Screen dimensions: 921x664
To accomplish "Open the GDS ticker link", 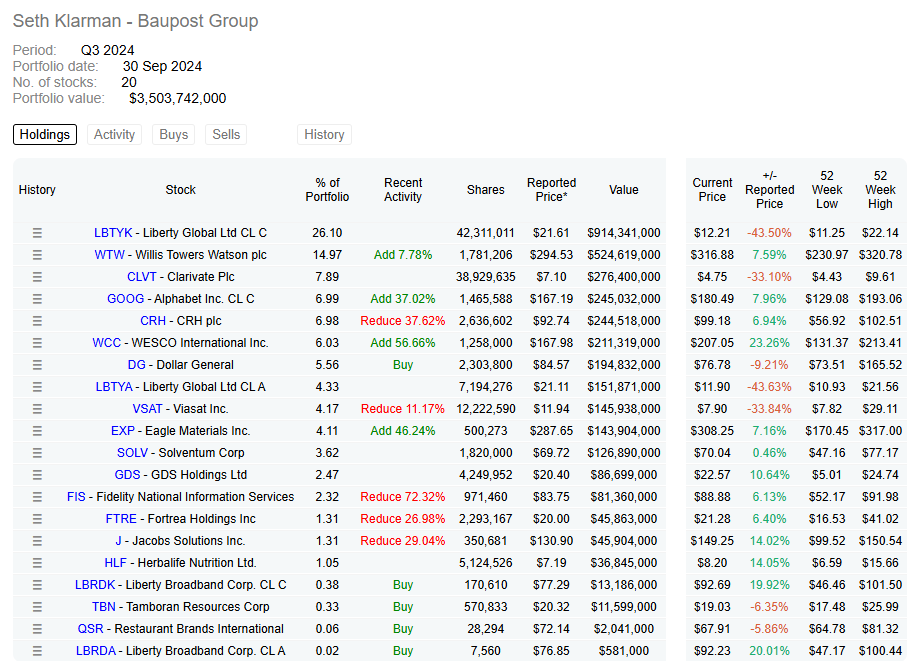I will click(127, 475).
